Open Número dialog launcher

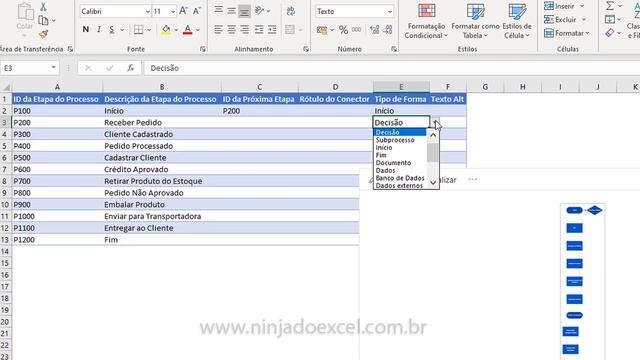394,49
